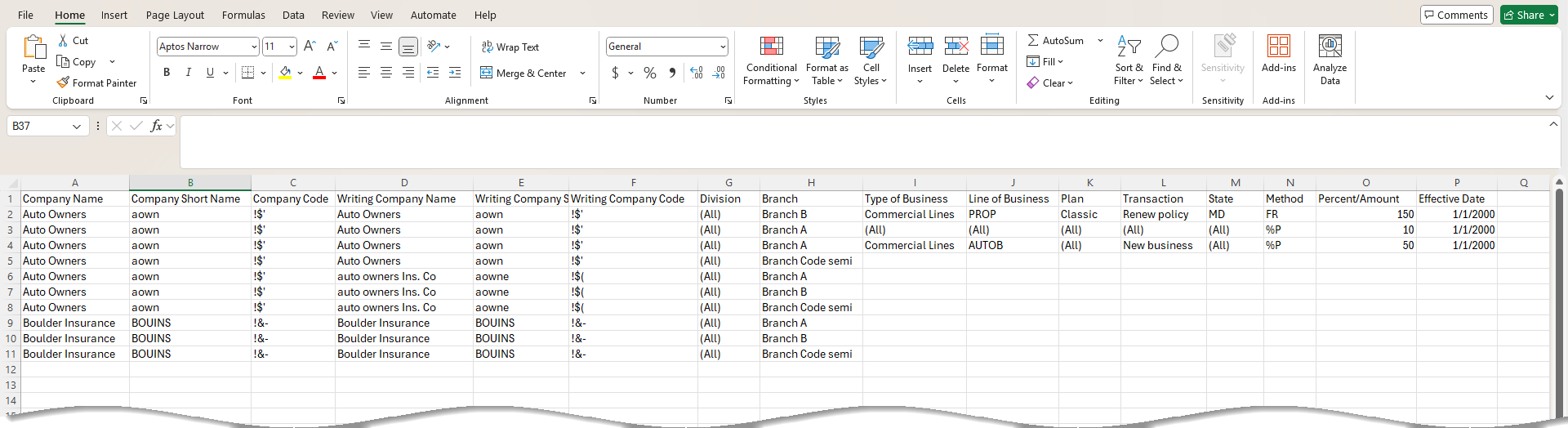Switch to the Formulas tab
Image resolution: width=1568 pixels, height=428 pixels.
[x=243, y=15]
